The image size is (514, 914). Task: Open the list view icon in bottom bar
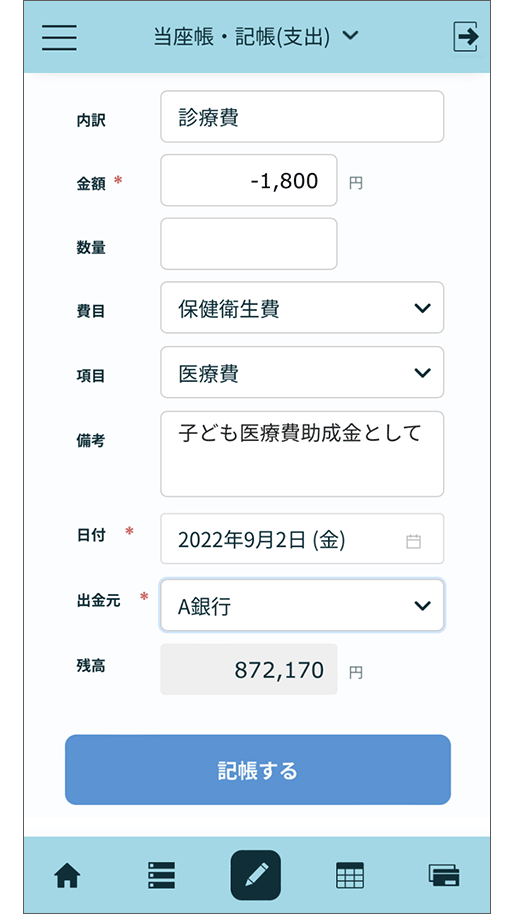coord(161,876)
